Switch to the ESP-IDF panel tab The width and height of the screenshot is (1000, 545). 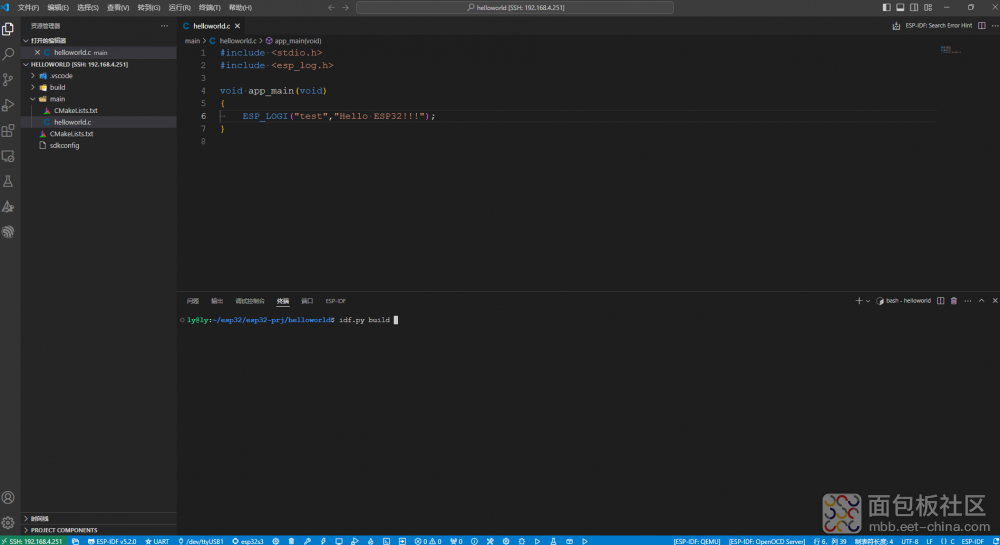tap(335, 300)
